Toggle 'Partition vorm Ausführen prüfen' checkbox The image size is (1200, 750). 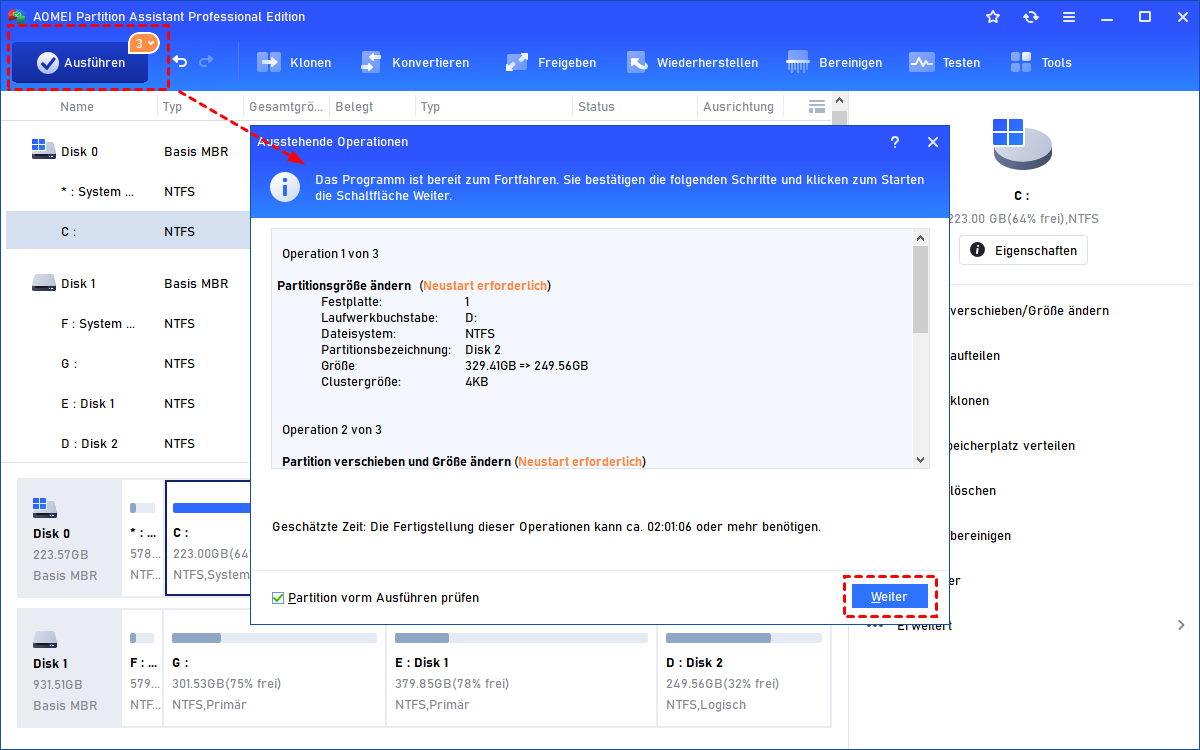pyautogui.click(x=278, y=598)
